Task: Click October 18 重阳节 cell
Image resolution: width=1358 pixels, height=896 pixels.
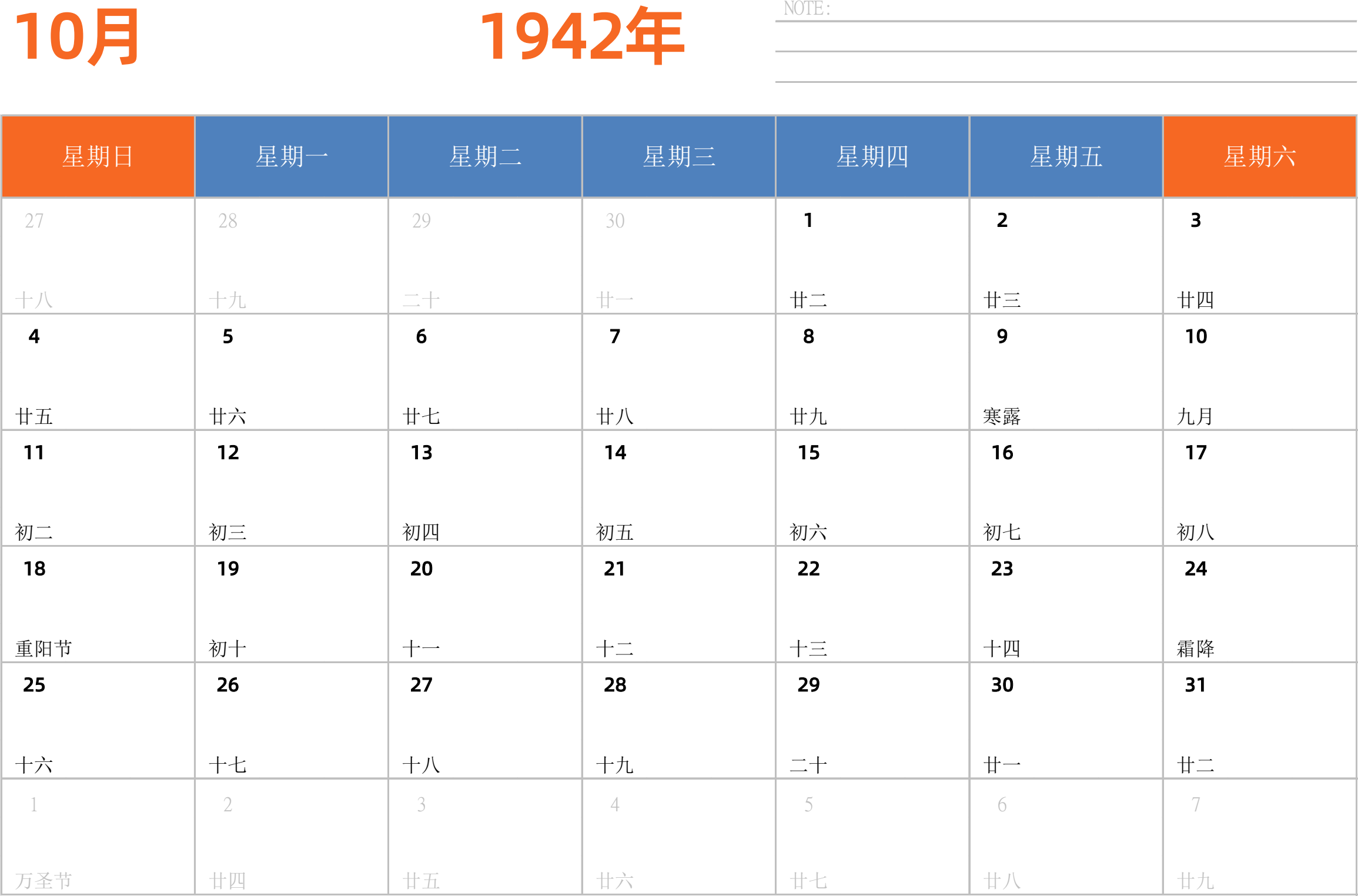Action: click(98, 604)
